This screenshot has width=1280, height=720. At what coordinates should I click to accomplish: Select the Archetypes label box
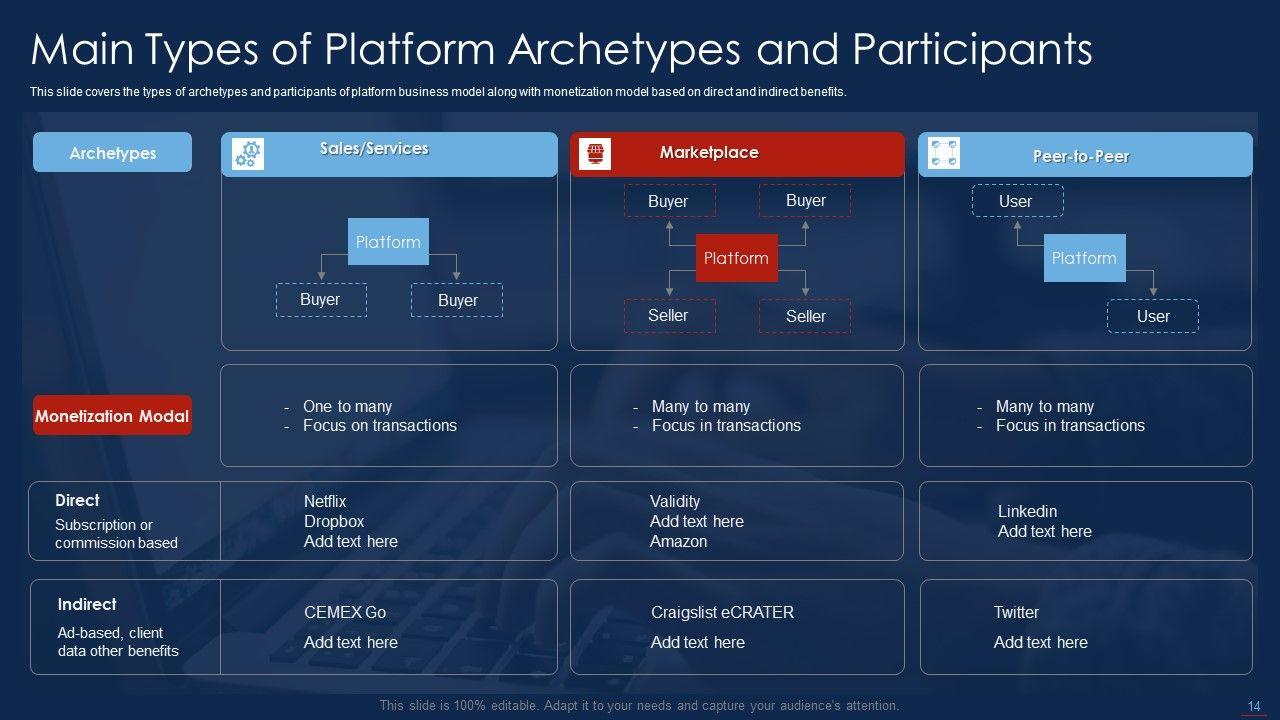(112, 153)
